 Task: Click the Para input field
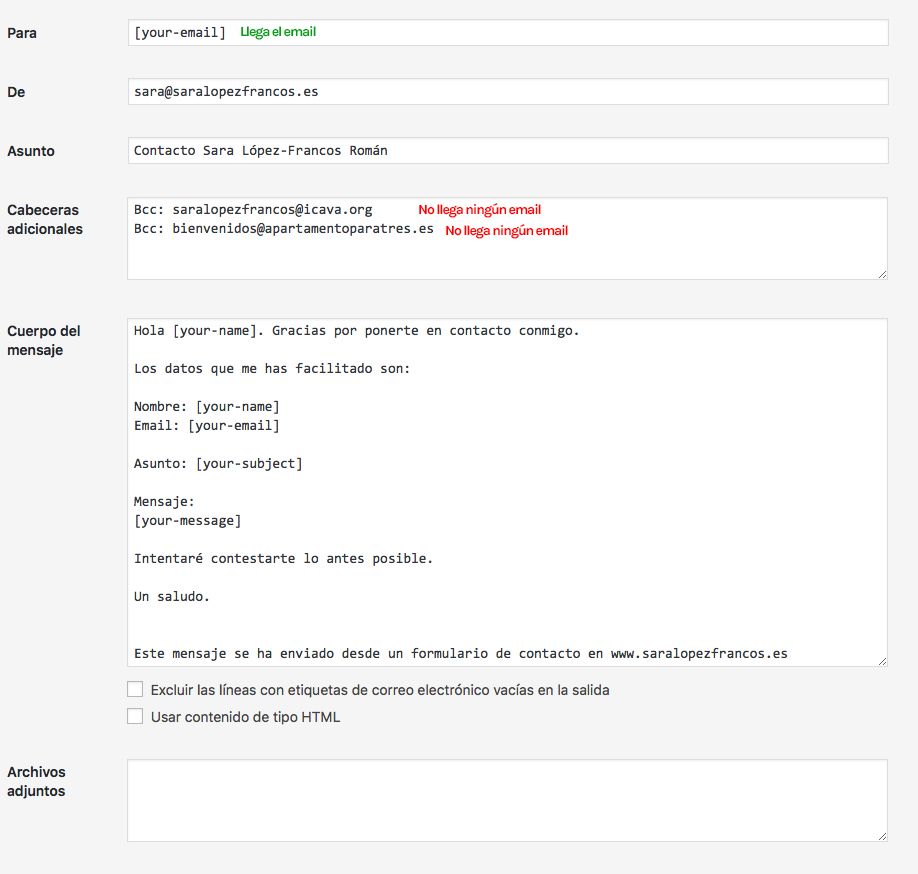click(508, 33)
